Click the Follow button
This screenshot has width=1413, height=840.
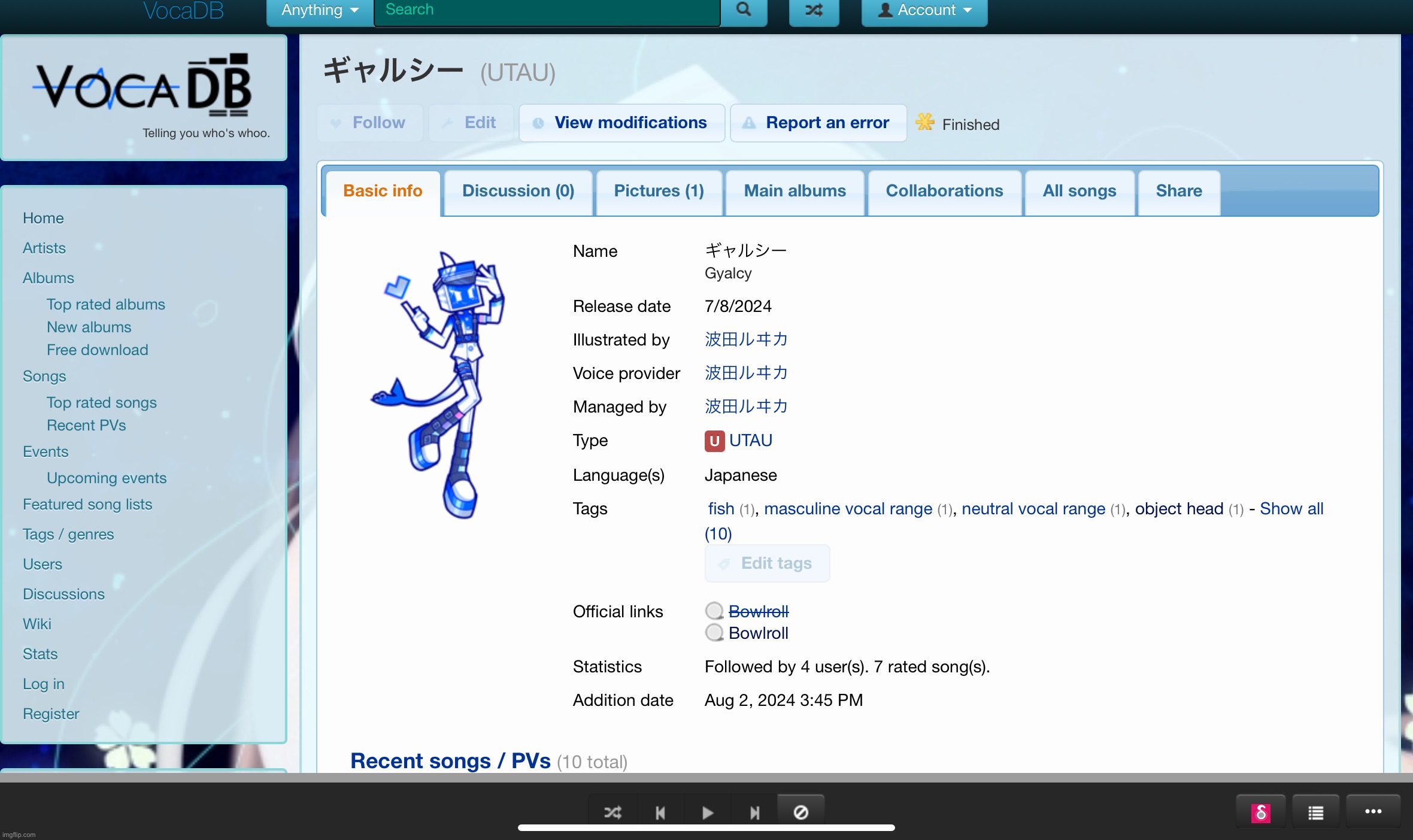[x=370, y=123]
